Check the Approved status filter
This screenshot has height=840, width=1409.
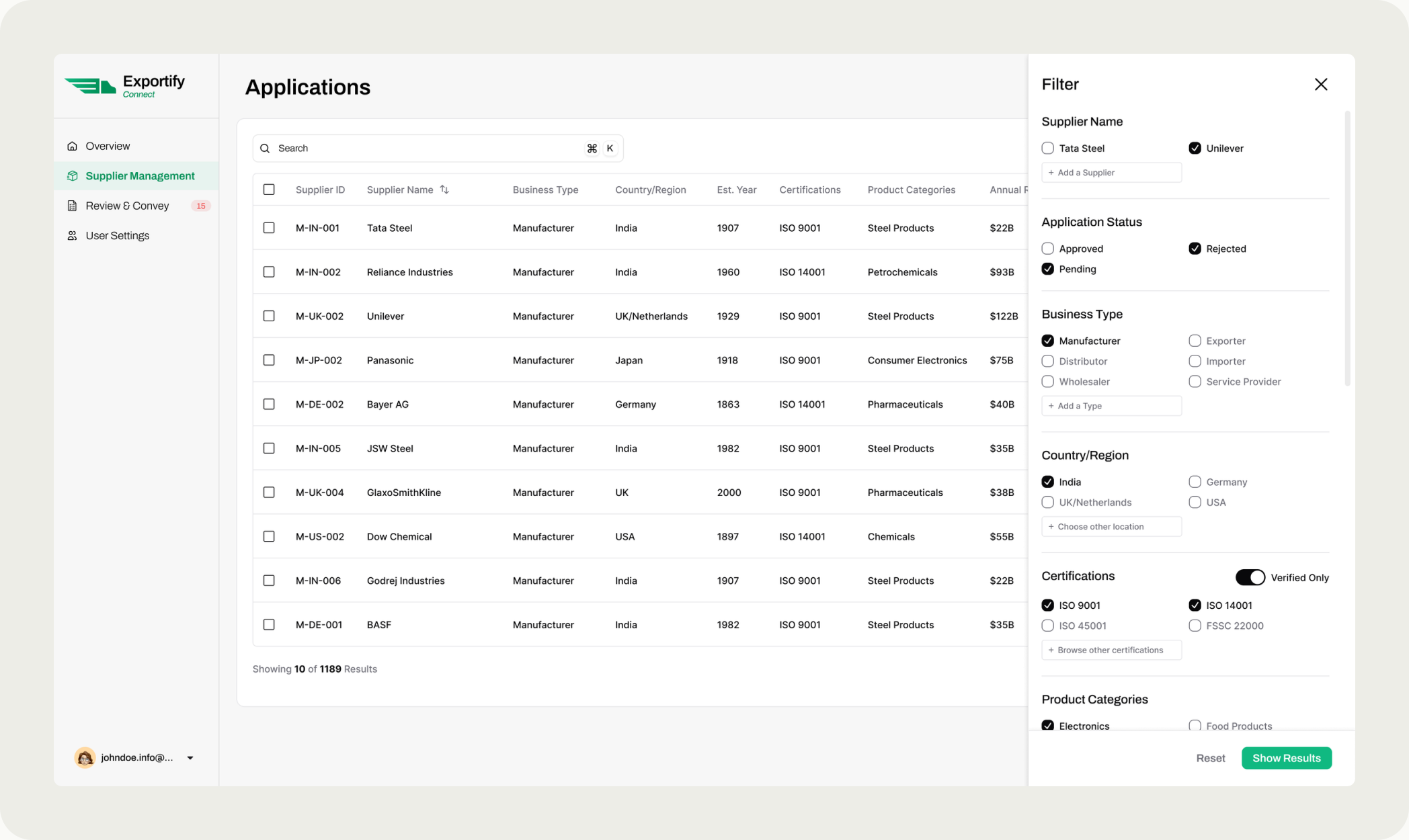tap(1047, 249)
